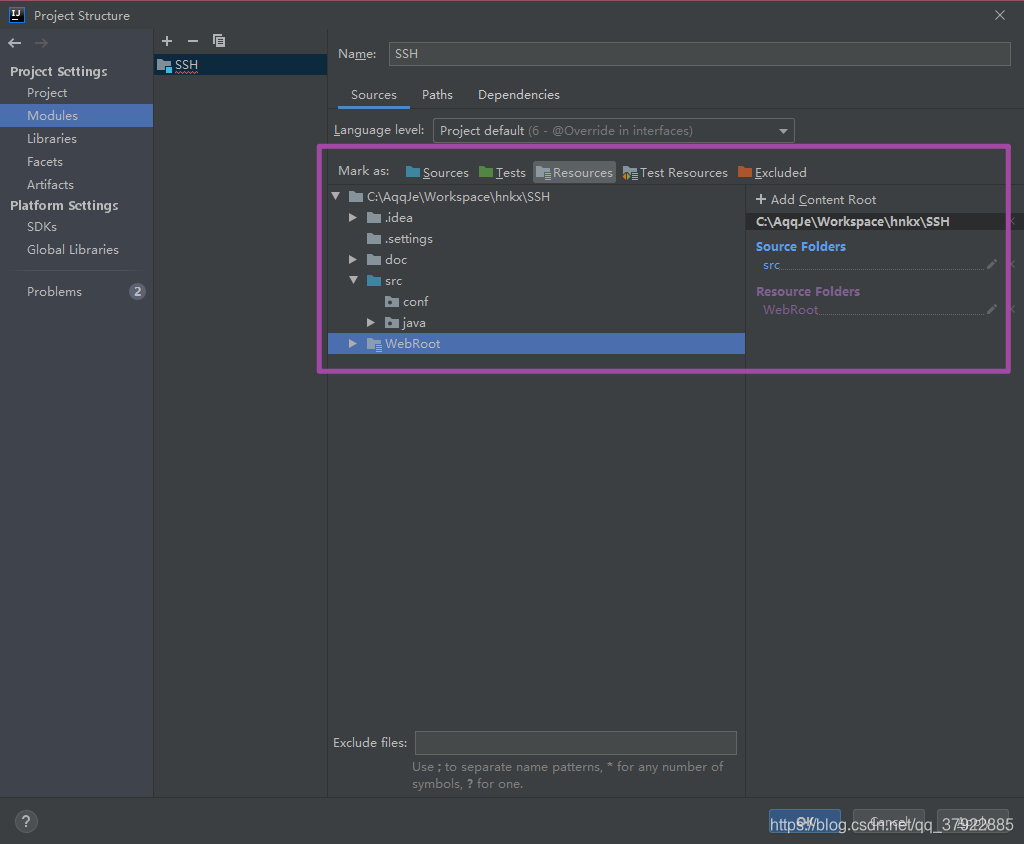
Task: Copy the selected module icon
Action: pyautogui.click(x=219, y=41)
